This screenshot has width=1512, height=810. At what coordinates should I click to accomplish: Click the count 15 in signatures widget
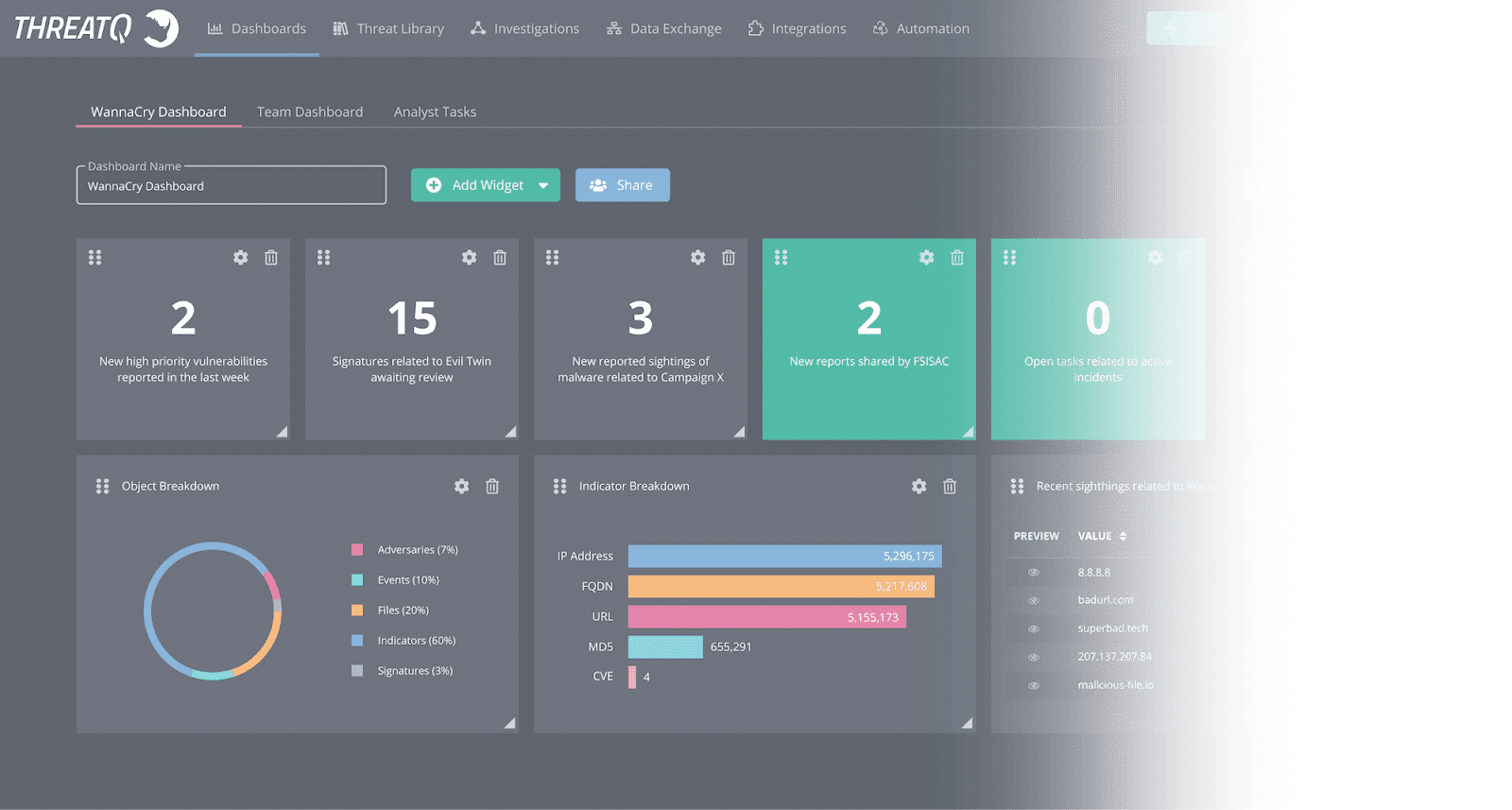[x=412, y=319]
